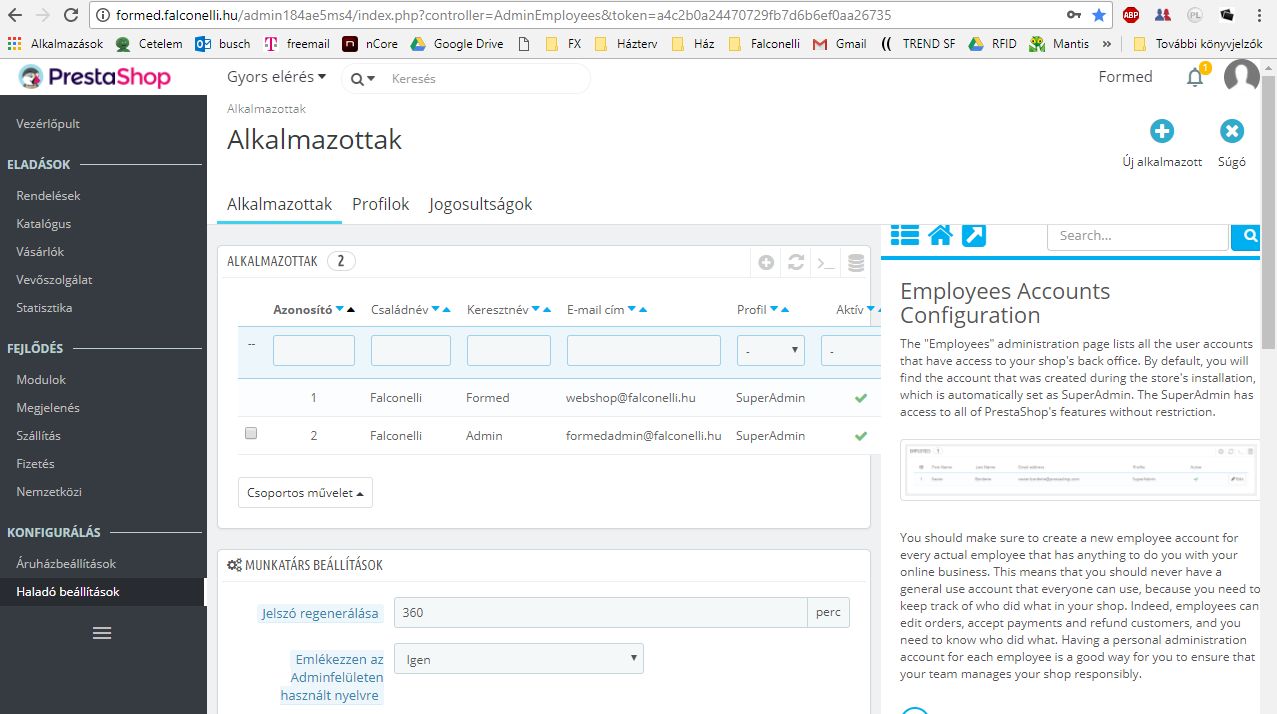Screen dimensions: 1277x714
Task: Show SQL query terminal icon
Action: pyautogui.click(x=826, y=262)
